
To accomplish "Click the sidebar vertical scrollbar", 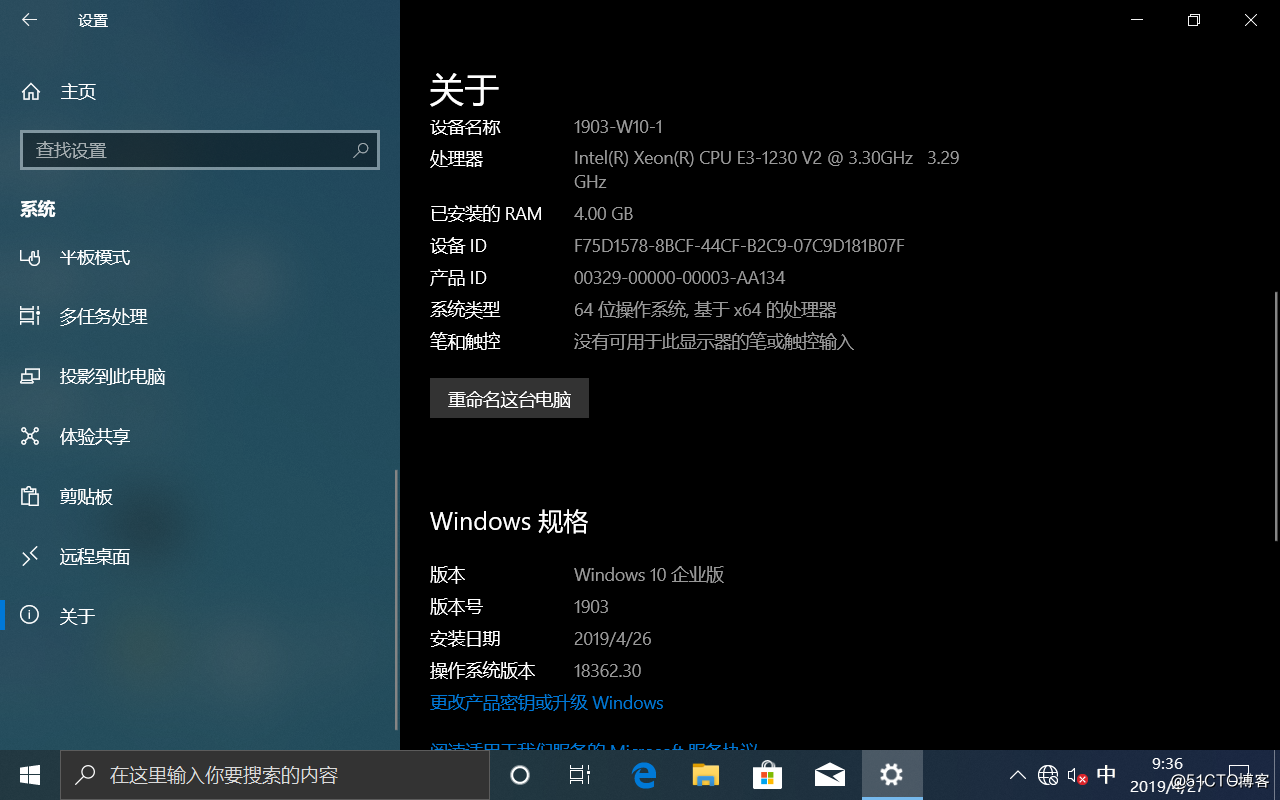I will pyautogui.click(x=397, y=600).
